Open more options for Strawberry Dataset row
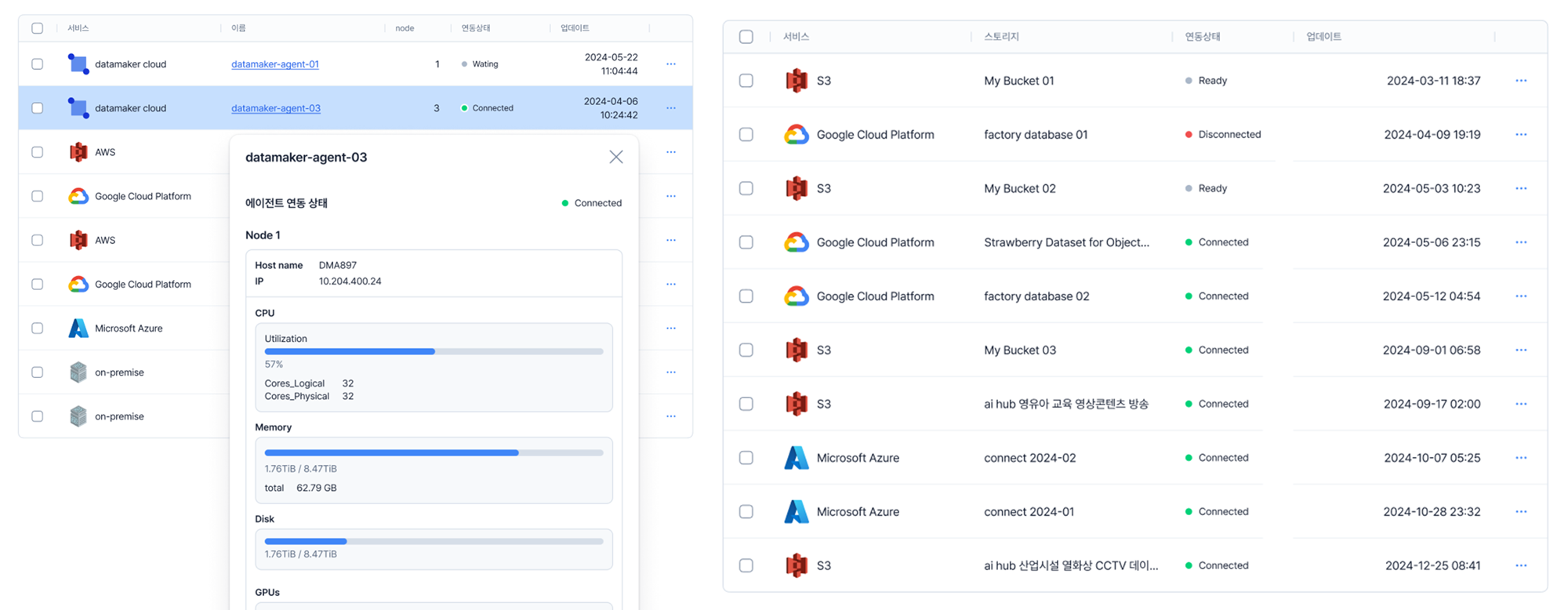 click(x=1521, y=242)
